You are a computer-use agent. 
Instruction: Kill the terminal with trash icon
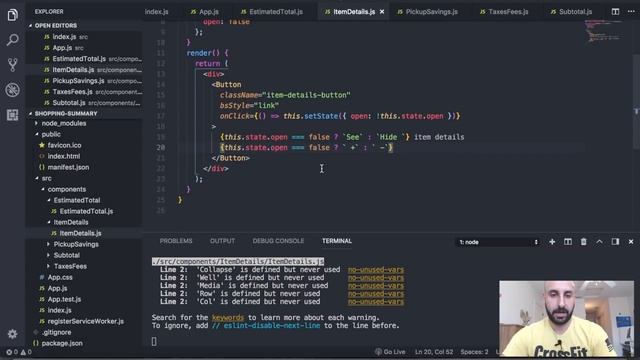click(x=583, y=242)
